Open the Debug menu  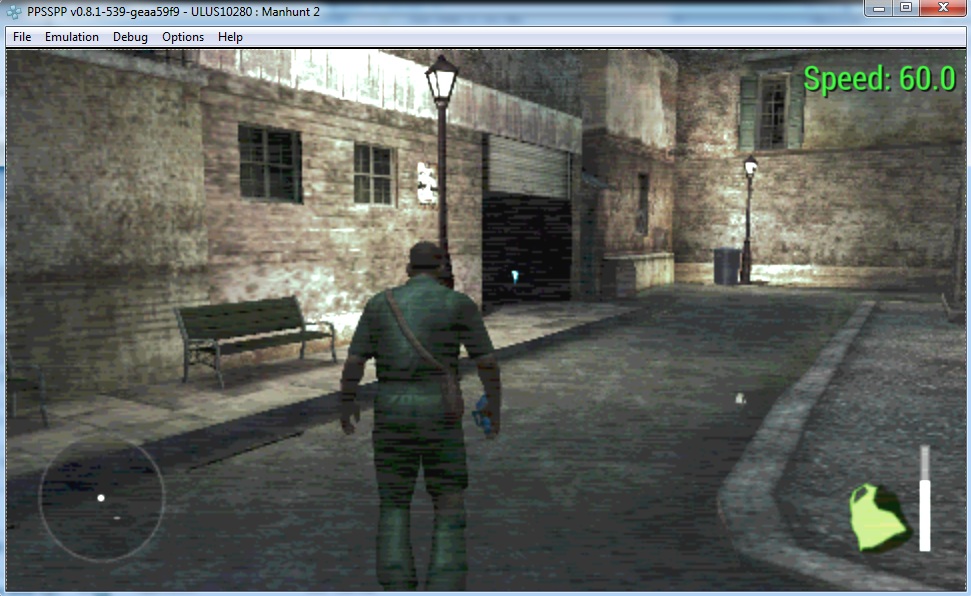tap(130, 37)
